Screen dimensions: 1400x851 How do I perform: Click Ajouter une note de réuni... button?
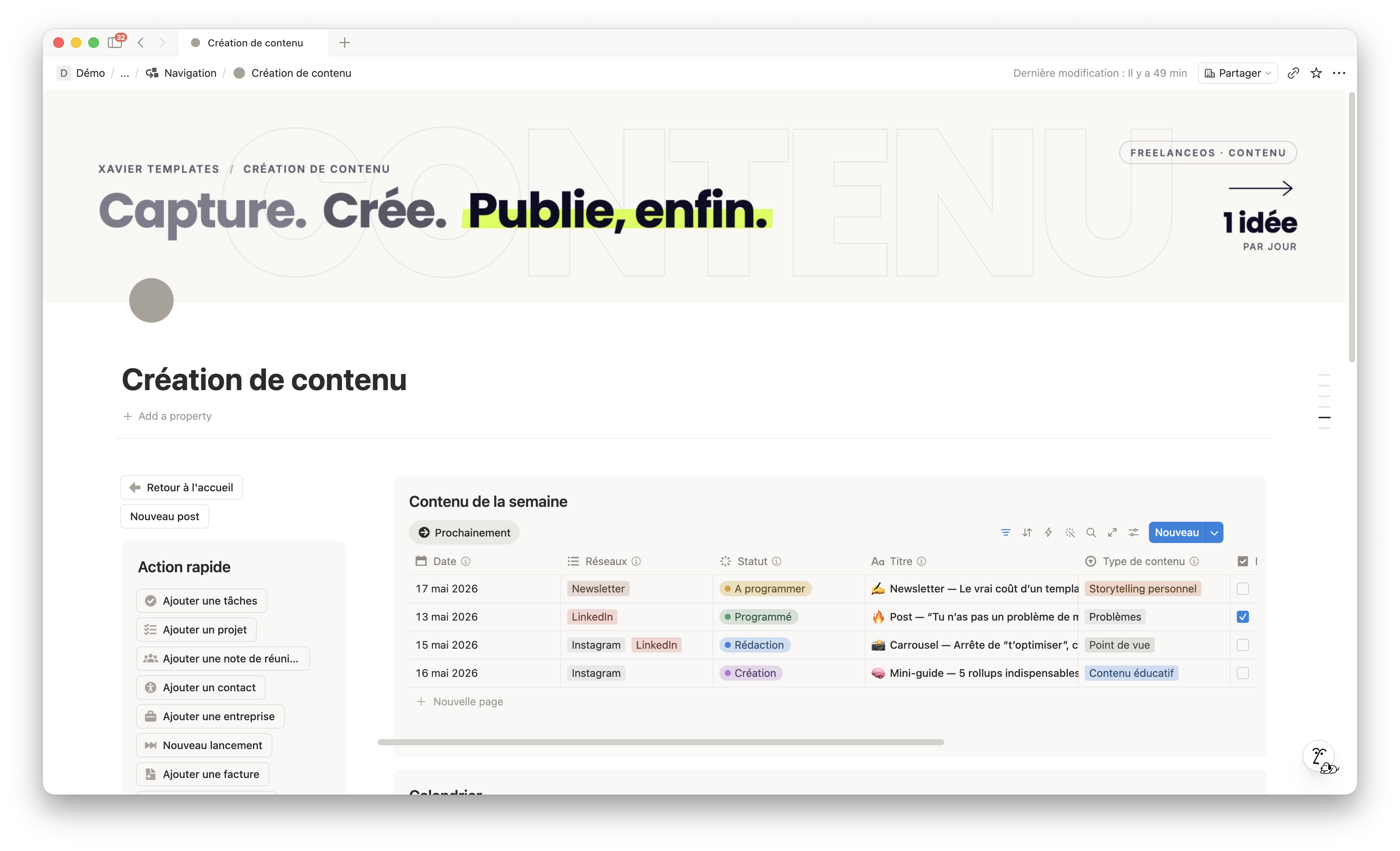[x=223, y=659]
